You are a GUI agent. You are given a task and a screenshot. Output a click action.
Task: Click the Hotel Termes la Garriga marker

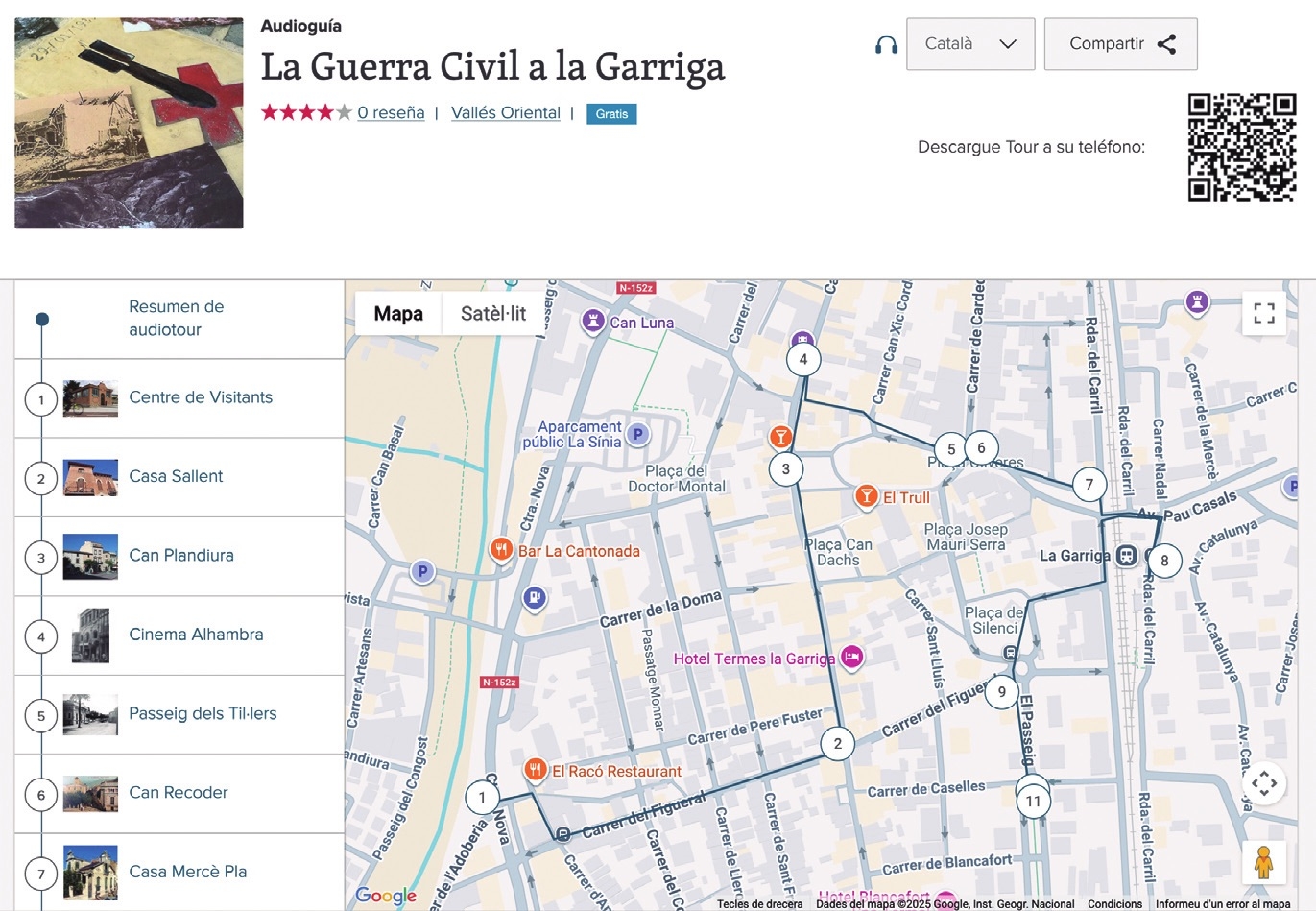[x=851, y=658]
